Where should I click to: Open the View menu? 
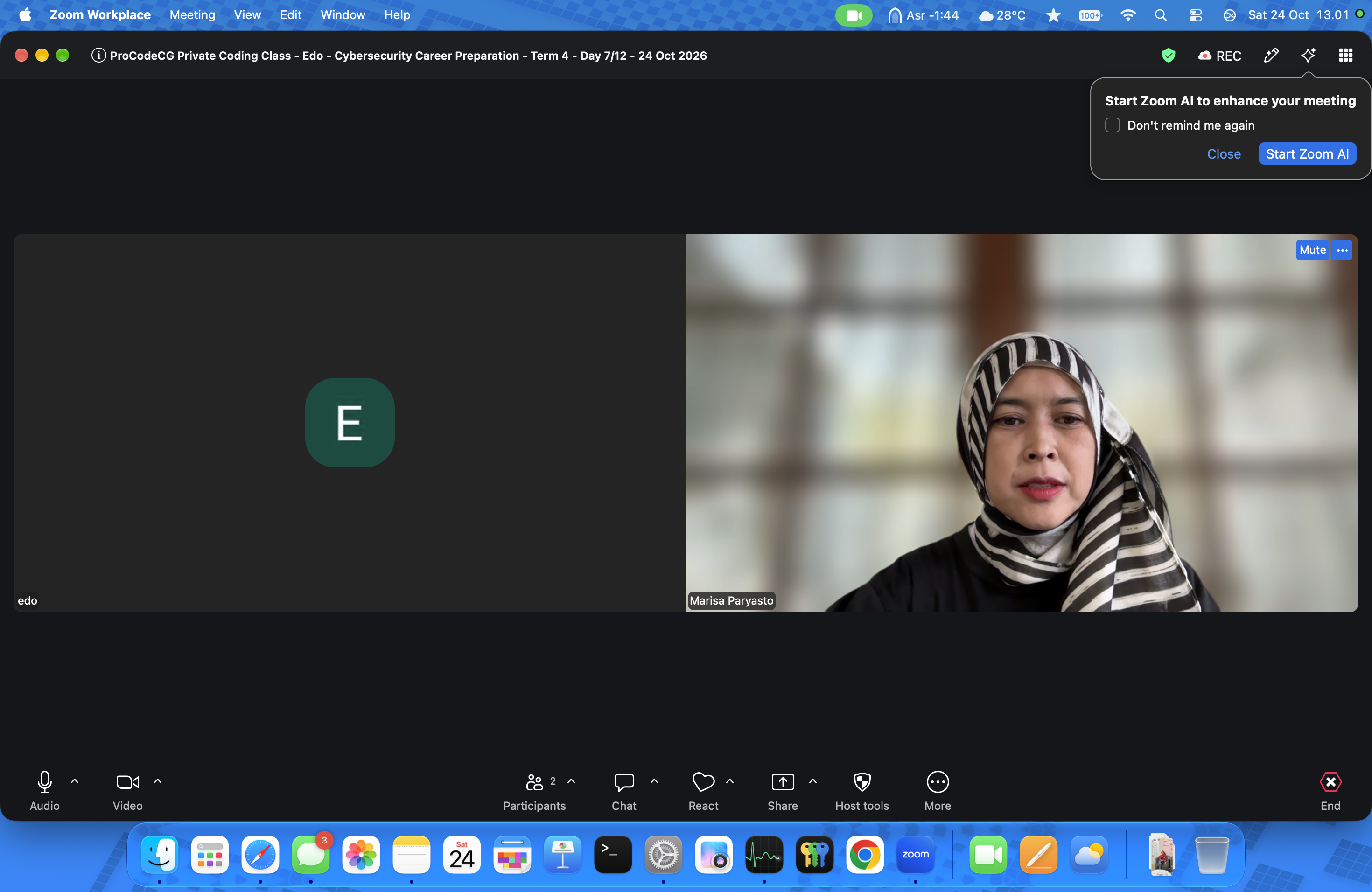click(247, 15)
